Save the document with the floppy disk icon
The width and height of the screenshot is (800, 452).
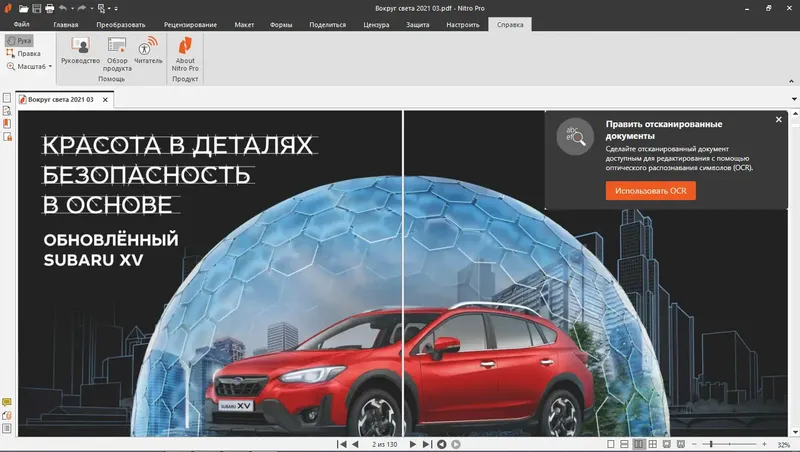coord(36,8)
